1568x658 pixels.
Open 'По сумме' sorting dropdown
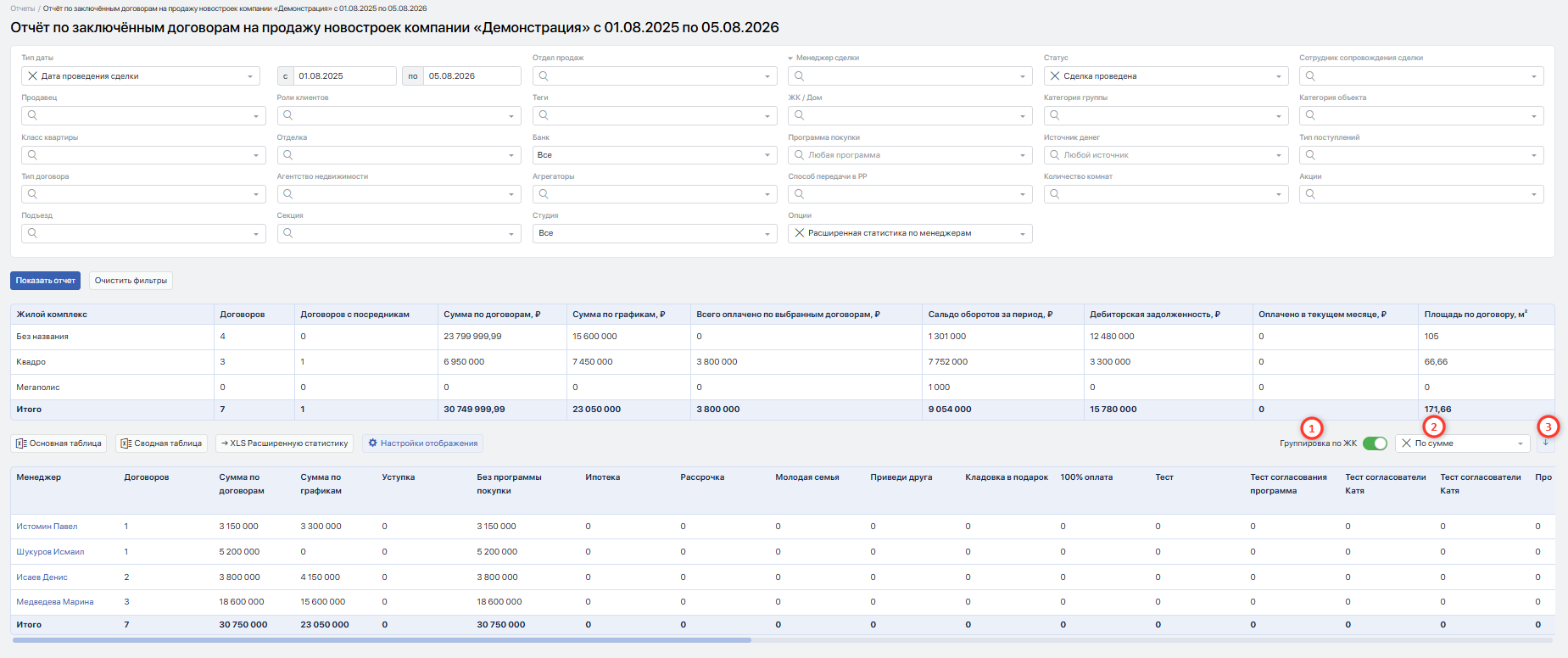pyautogui.click(x=1462, y=443)
